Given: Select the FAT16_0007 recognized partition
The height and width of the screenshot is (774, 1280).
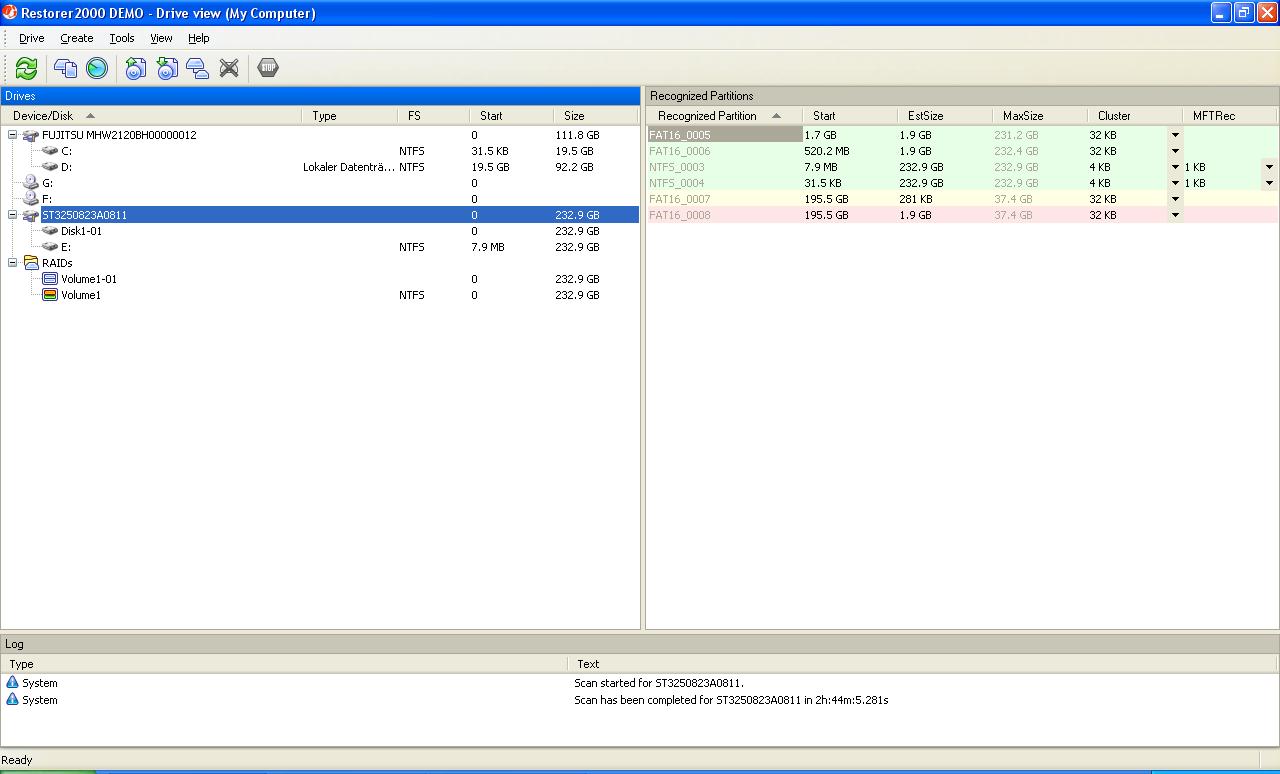Looking at the screenshot, I should 680,199.
